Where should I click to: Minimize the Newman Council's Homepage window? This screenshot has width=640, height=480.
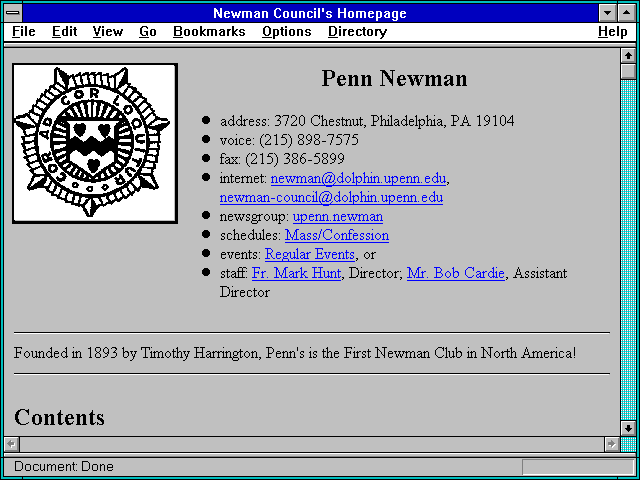click(607, 13)
